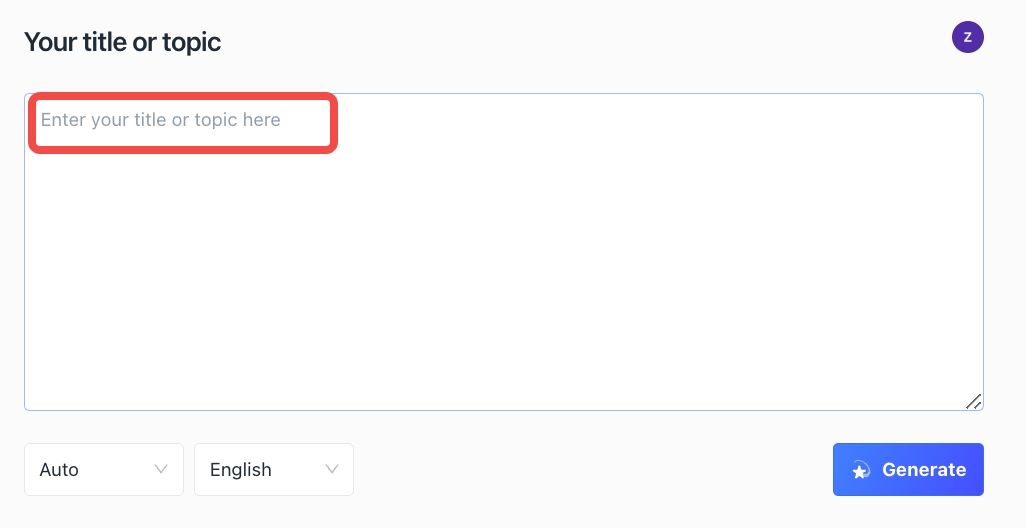Click the sparkle star icon on Generate
Image resolution: width=1026 pixels, height=528 pixels.
[x=860, y=470]
